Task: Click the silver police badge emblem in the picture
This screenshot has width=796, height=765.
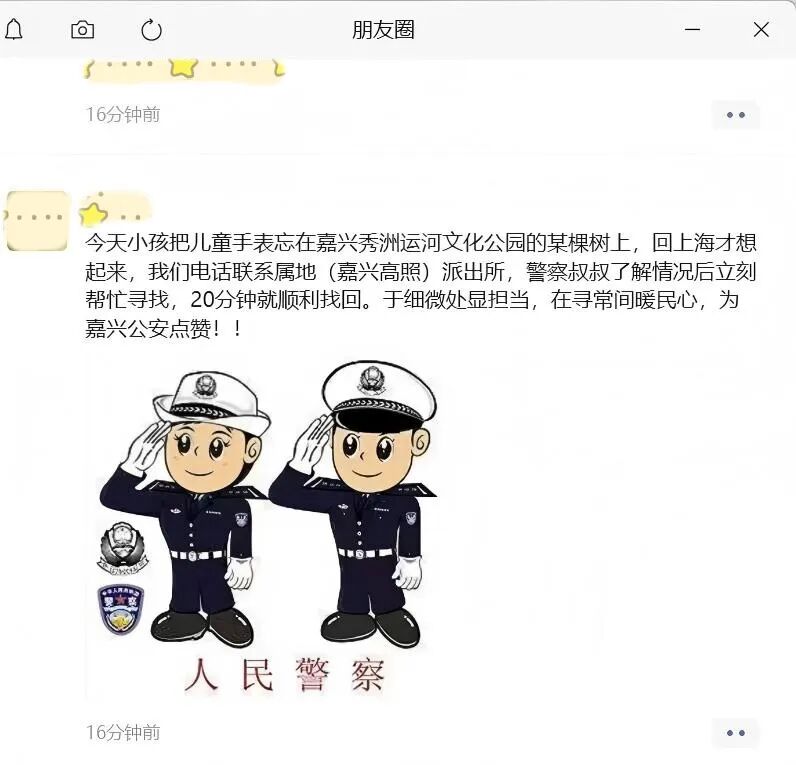Action: pyautogui.click(x=122, y=548)
